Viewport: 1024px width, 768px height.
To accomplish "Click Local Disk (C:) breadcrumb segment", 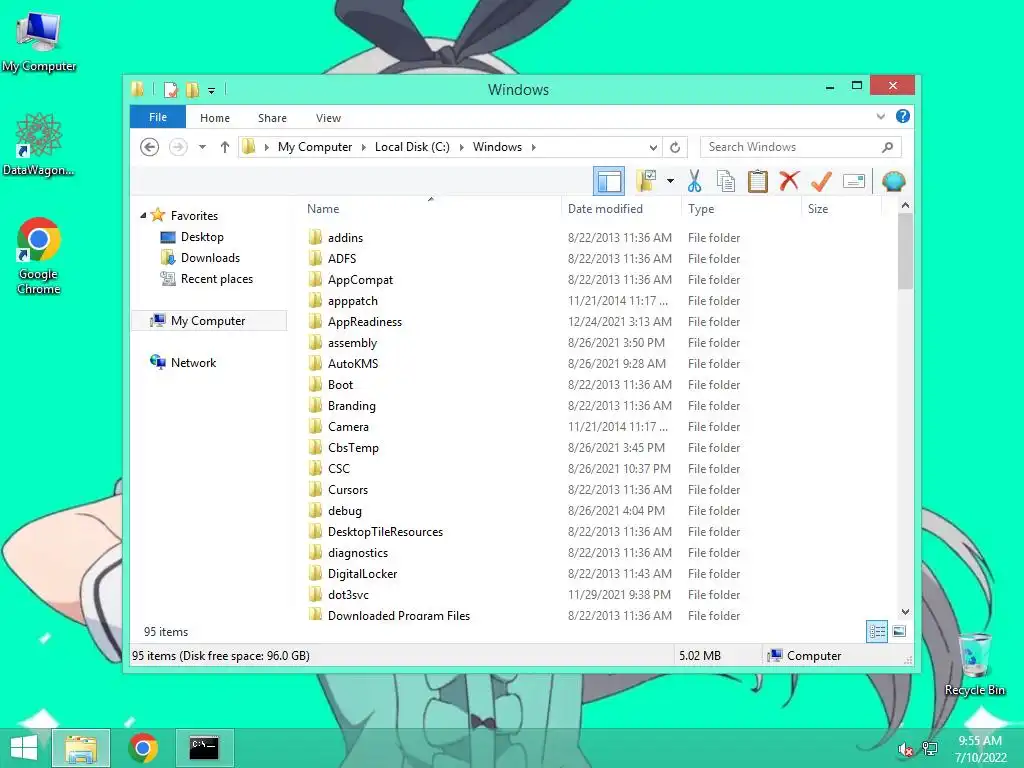I will (412, 147).
